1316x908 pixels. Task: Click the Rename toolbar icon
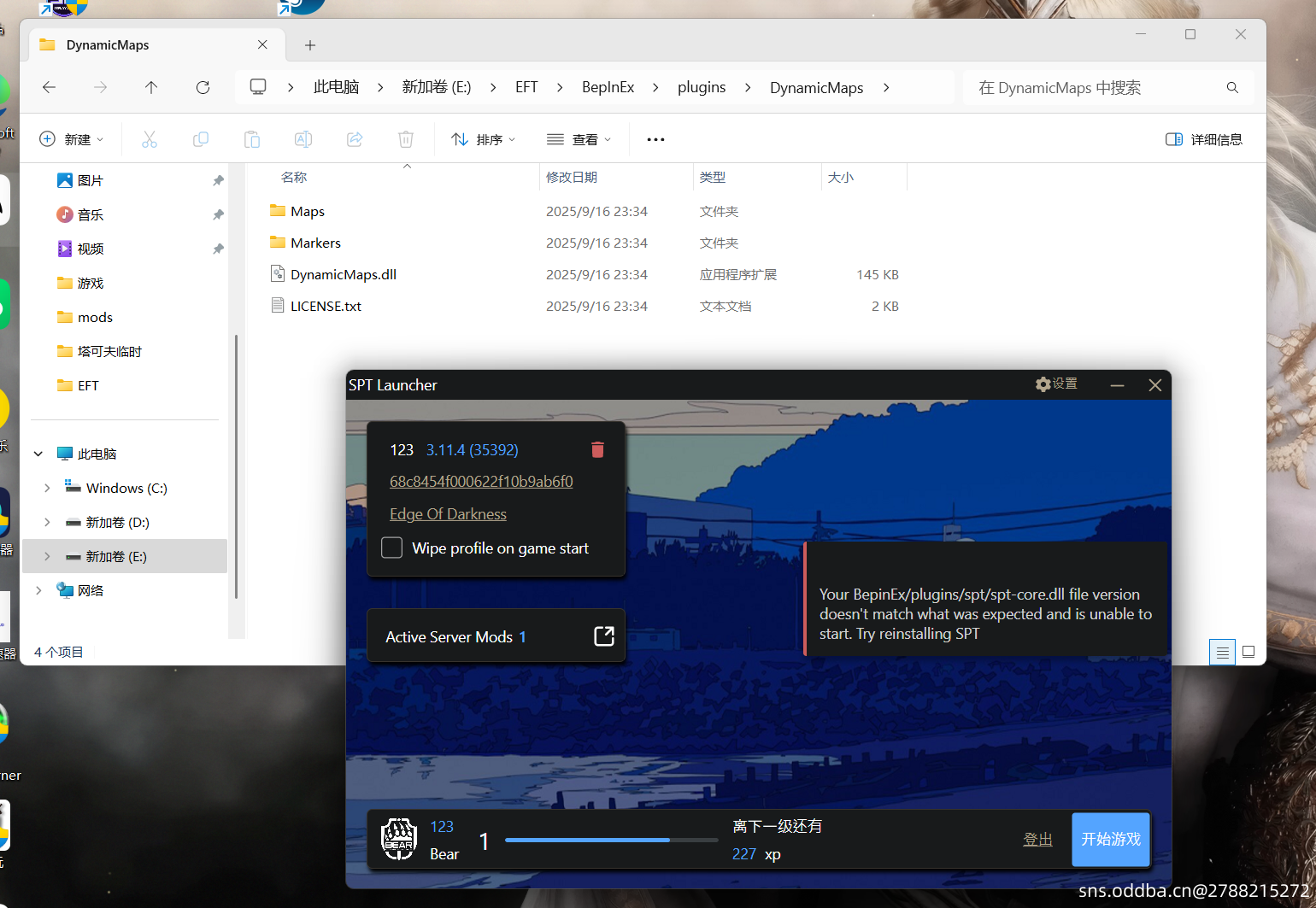[x=303, y=139]
